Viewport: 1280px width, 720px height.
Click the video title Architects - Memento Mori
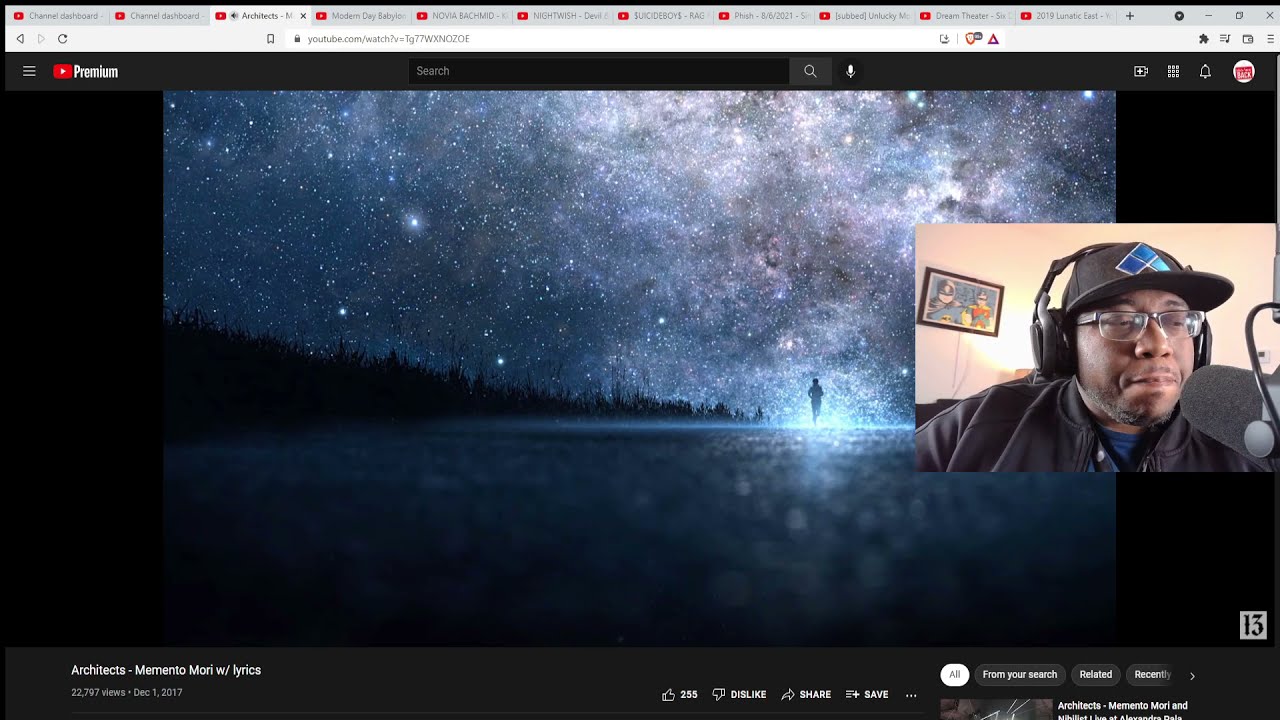tap(166, 670)
